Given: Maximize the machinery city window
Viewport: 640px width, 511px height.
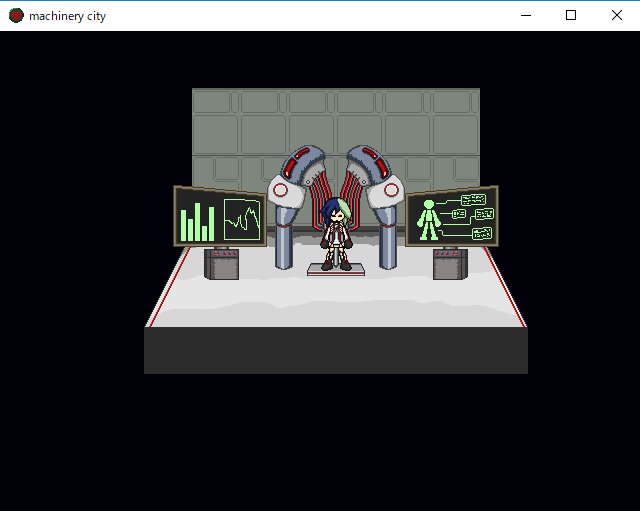Looking at the screenshot, I should (571, 16).
